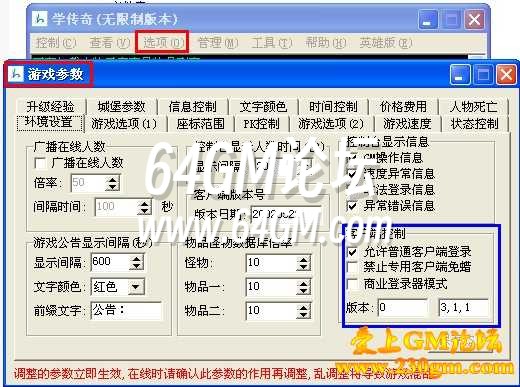Tick the 商业登录器模式 checkbox
This screenshot has height=387, width=520.
click(x=352, y=284)
